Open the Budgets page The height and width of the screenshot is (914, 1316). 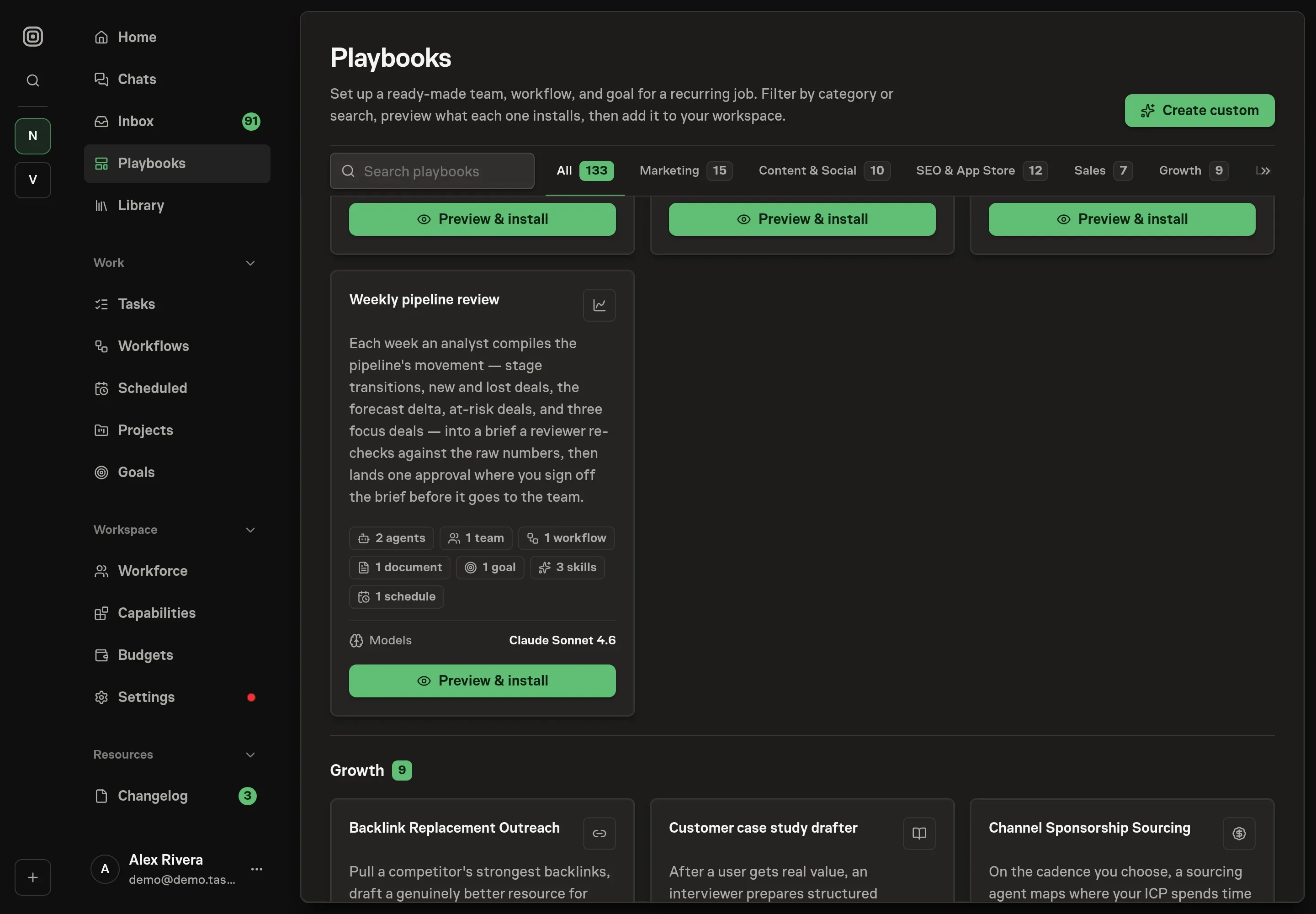point(177,655)
